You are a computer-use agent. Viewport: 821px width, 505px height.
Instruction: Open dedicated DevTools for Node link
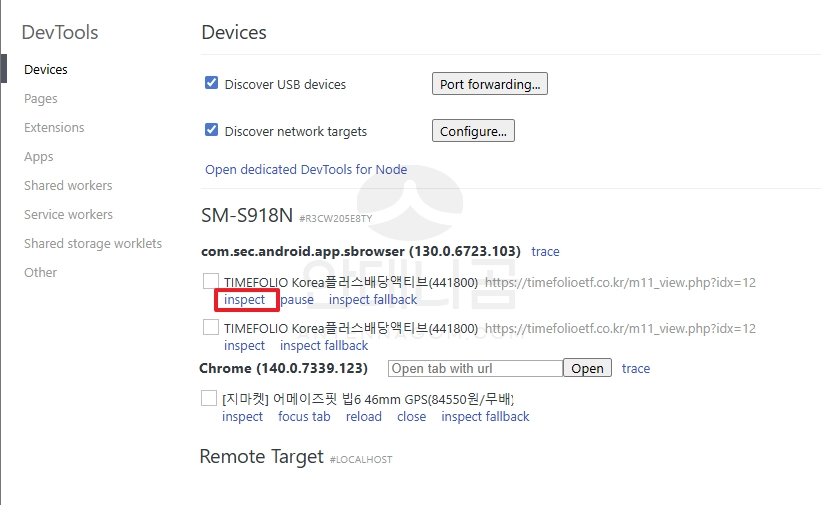click(306, 170)
